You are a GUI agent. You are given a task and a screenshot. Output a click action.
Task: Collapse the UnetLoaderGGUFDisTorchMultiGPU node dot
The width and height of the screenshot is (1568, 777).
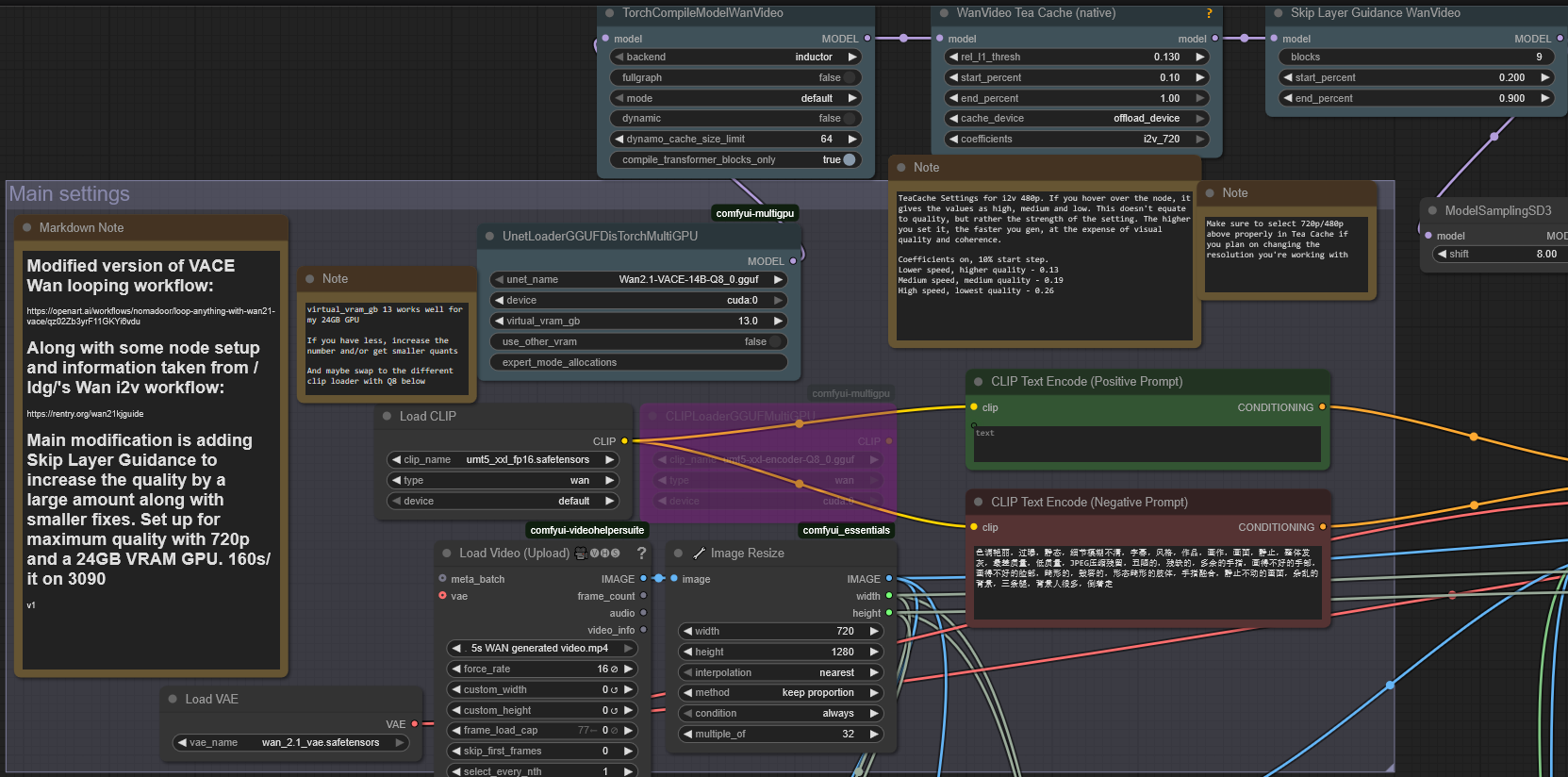click(x=489, y=236)
